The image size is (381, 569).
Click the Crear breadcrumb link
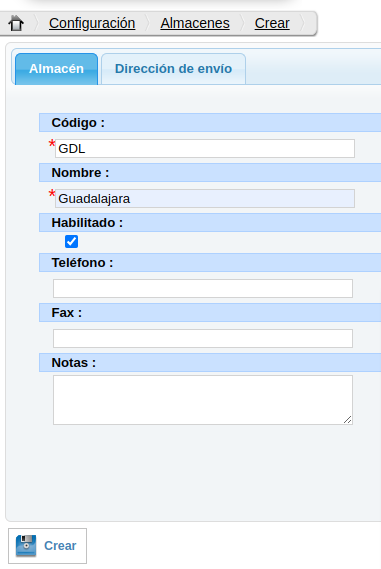(x=272, y=23)
